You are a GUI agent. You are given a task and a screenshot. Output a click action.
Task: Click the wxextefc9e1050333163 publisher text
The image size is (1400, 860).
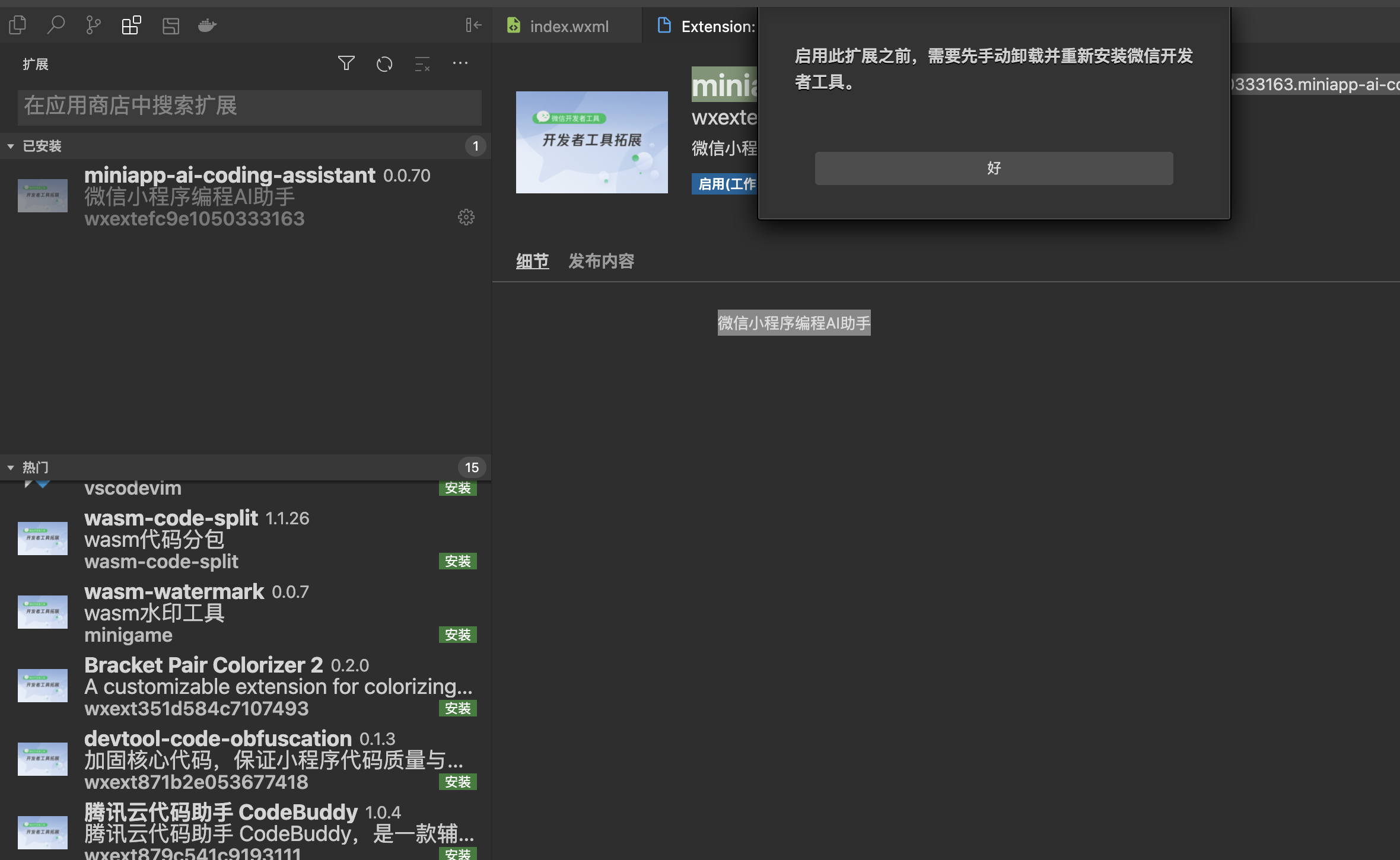click(x=195, y=219)
